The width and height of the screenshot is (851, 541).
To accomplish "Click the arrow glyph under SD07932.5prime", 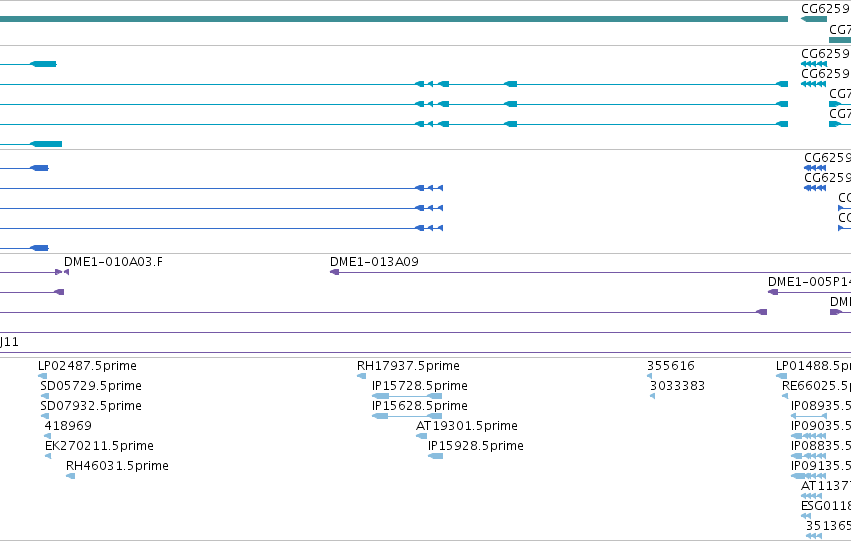I will (45, 416).
